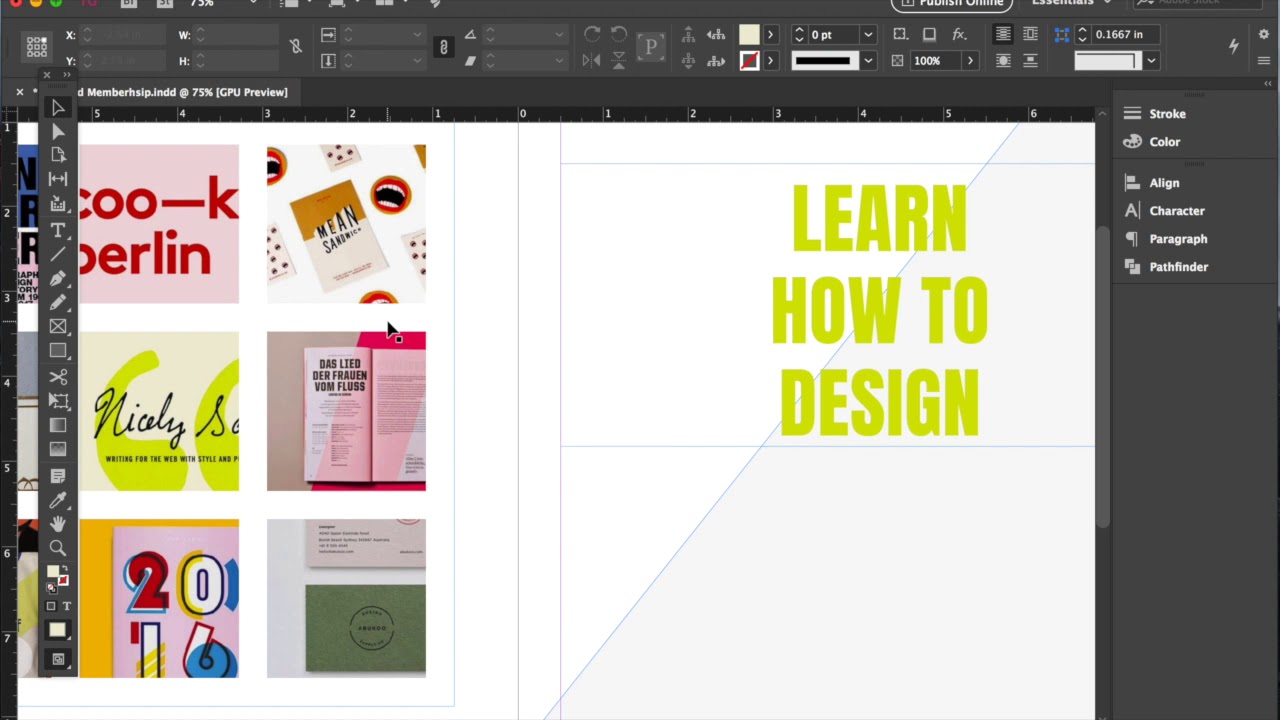The image size is (1280, 720).
Task: Expand the opacity 100% slider arrow
Action: 970,61
